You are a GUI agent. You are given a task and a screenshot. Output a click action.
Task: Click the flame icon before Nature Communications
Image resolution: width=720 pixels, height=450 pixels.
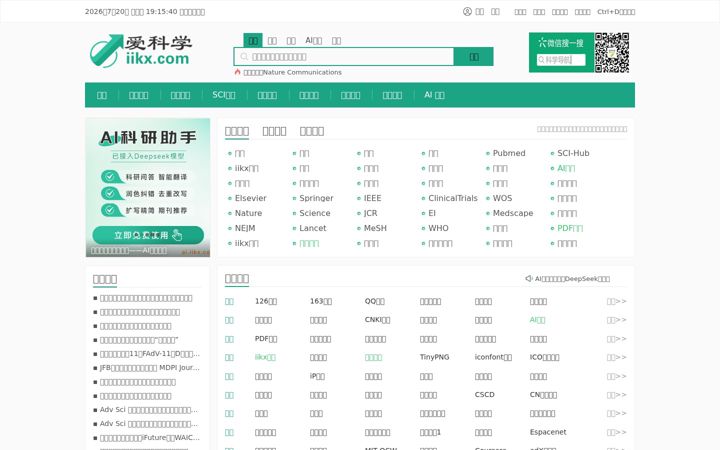coord(237,72)
